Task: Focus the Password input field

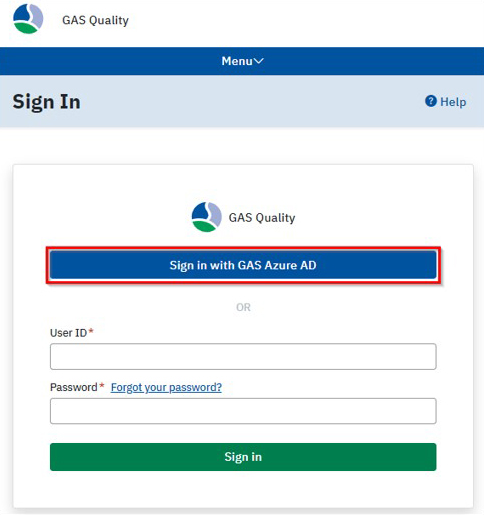Action: point(243,411)
